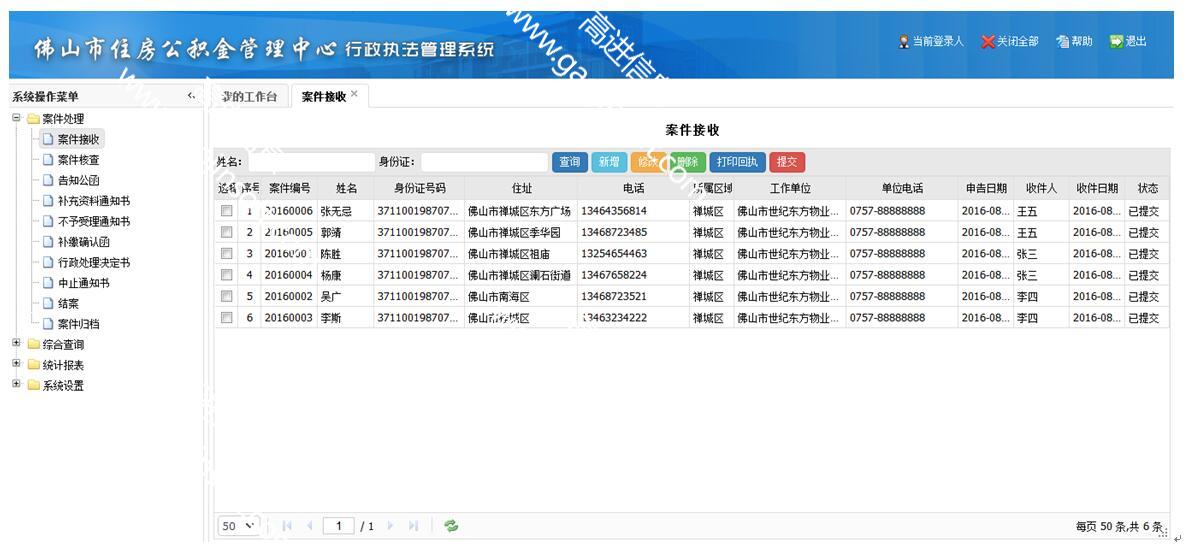Viewport: 1195px width, 555px height.
Task: Select the checkbox for case 20160004
Action: (227, 275)
